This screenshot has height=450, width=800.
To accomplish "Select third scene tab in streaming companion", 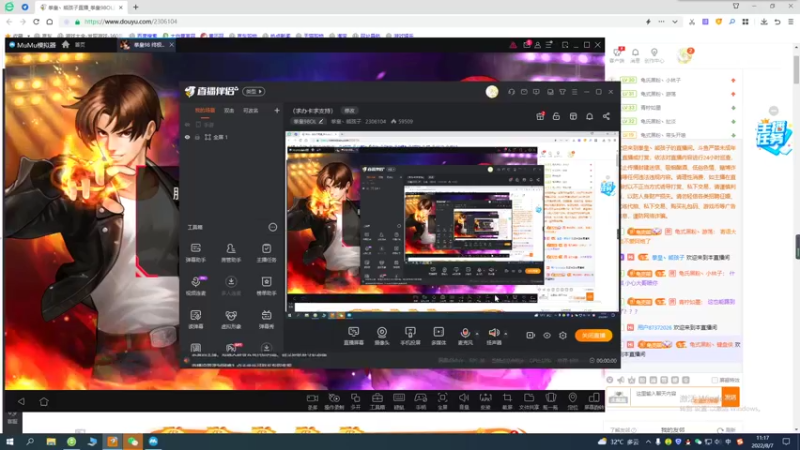I will pyautogui.click(x=250, y=110).
